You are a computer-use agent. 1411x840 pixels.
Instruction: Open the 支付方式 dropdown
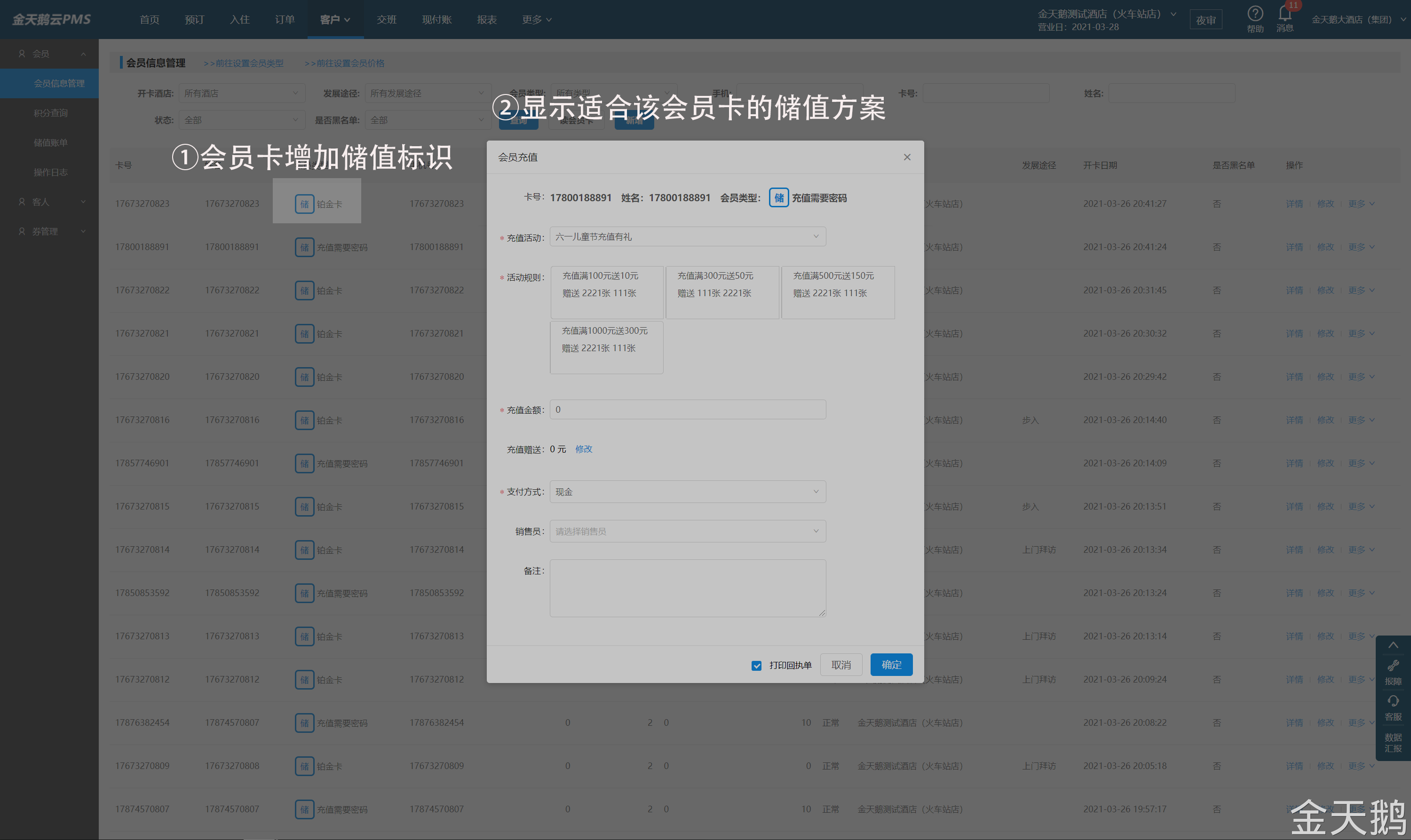687,492
